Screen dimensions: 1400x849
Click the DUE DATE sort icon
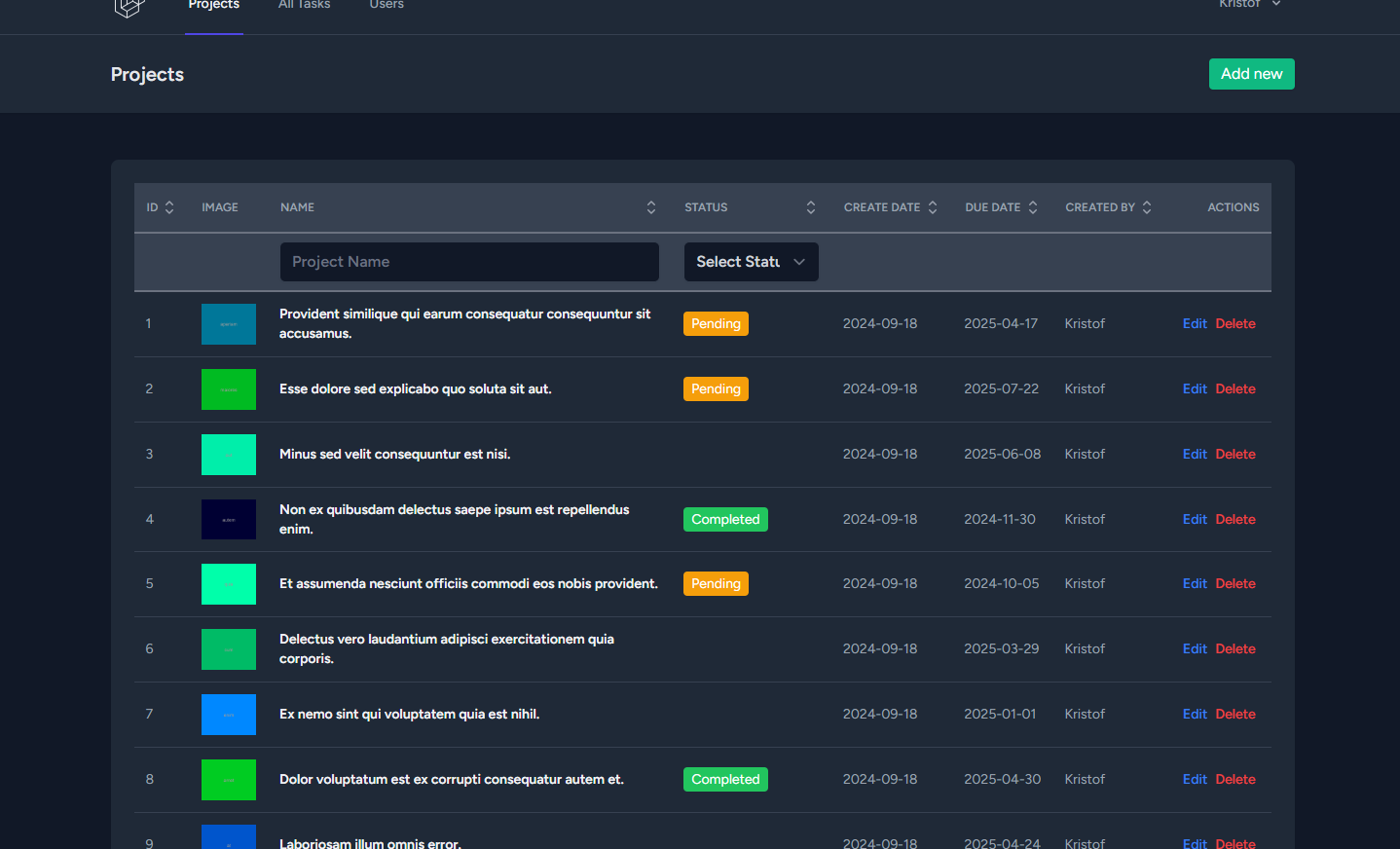(1033, 206)
